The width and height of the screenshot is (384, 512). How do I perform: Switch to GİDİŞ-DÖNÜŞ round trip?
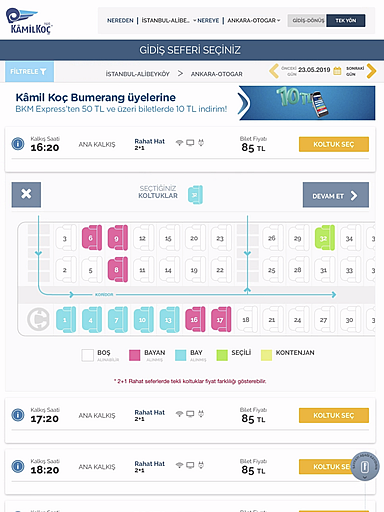click(307, 21)
